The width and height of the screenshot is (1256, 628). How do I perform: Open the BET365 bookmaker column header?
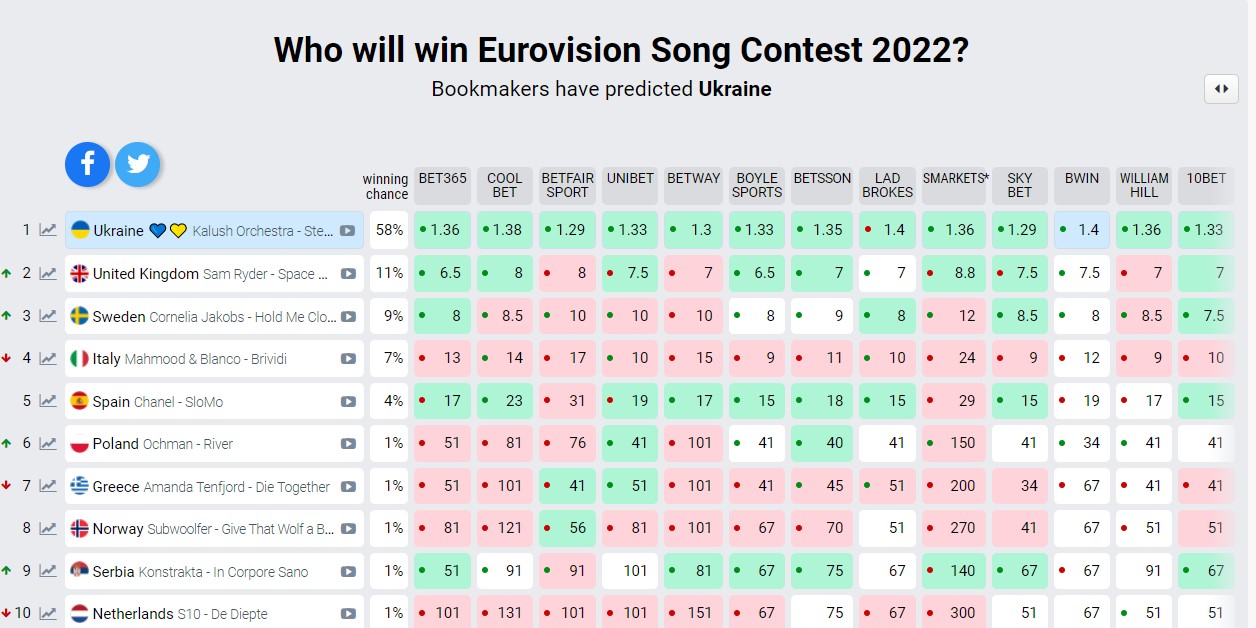tap(442, 179)
